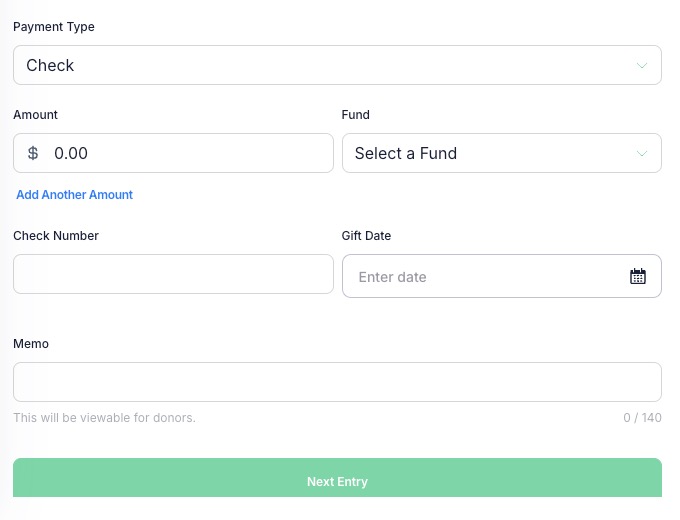Click the 0 / 140 character counter
Image resolution: width=680 pixels, height=520 pixels.
(x=642, y=418)
